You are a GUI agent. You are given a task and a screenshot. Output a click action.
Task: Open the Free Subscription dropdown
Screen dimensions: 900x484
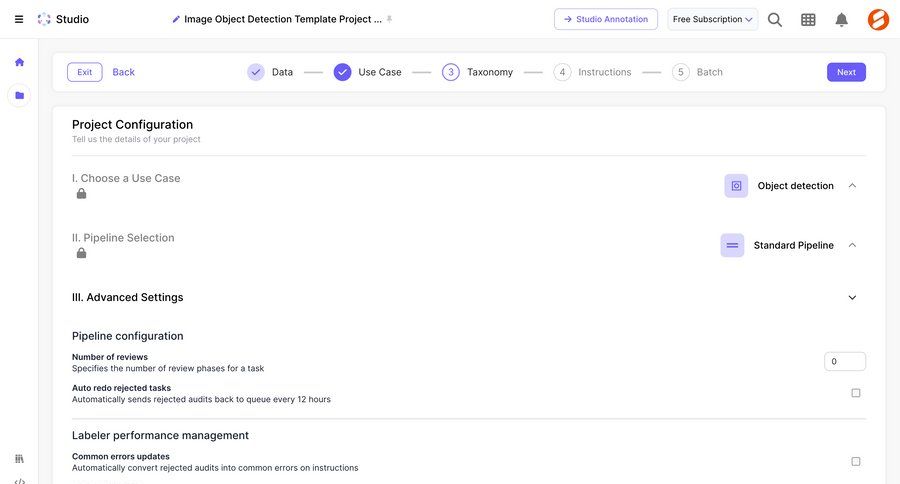coord(712,19)
